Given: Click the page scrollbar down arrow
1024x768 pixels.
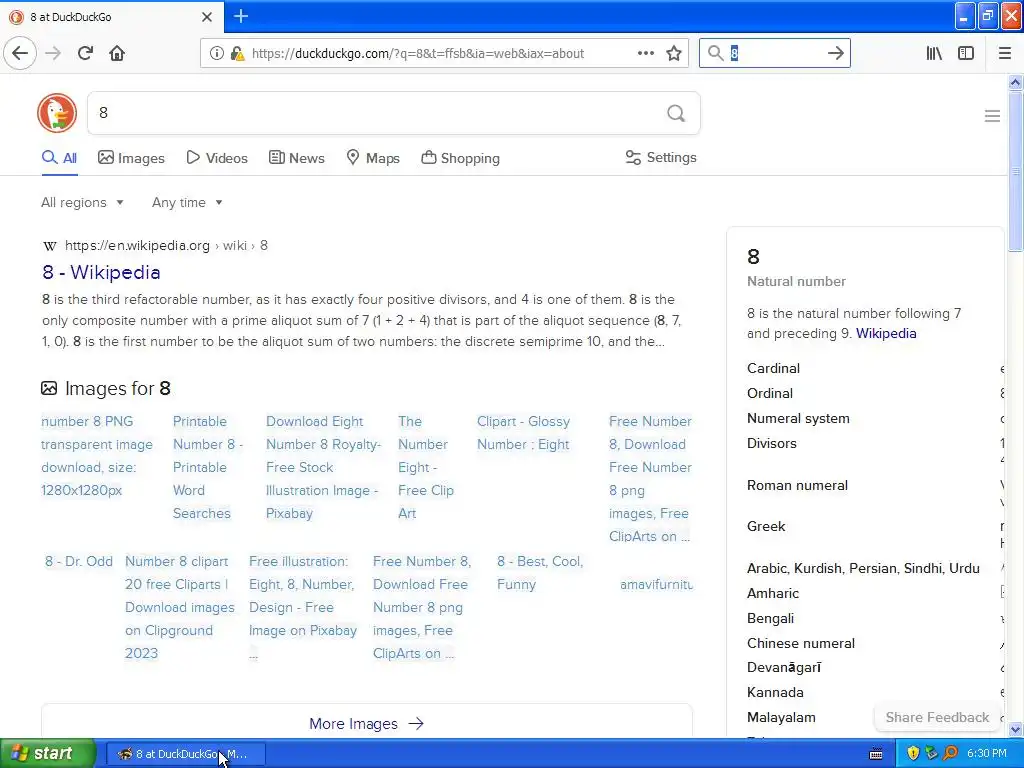Looking at the screenshot, I should point(1016,730).
